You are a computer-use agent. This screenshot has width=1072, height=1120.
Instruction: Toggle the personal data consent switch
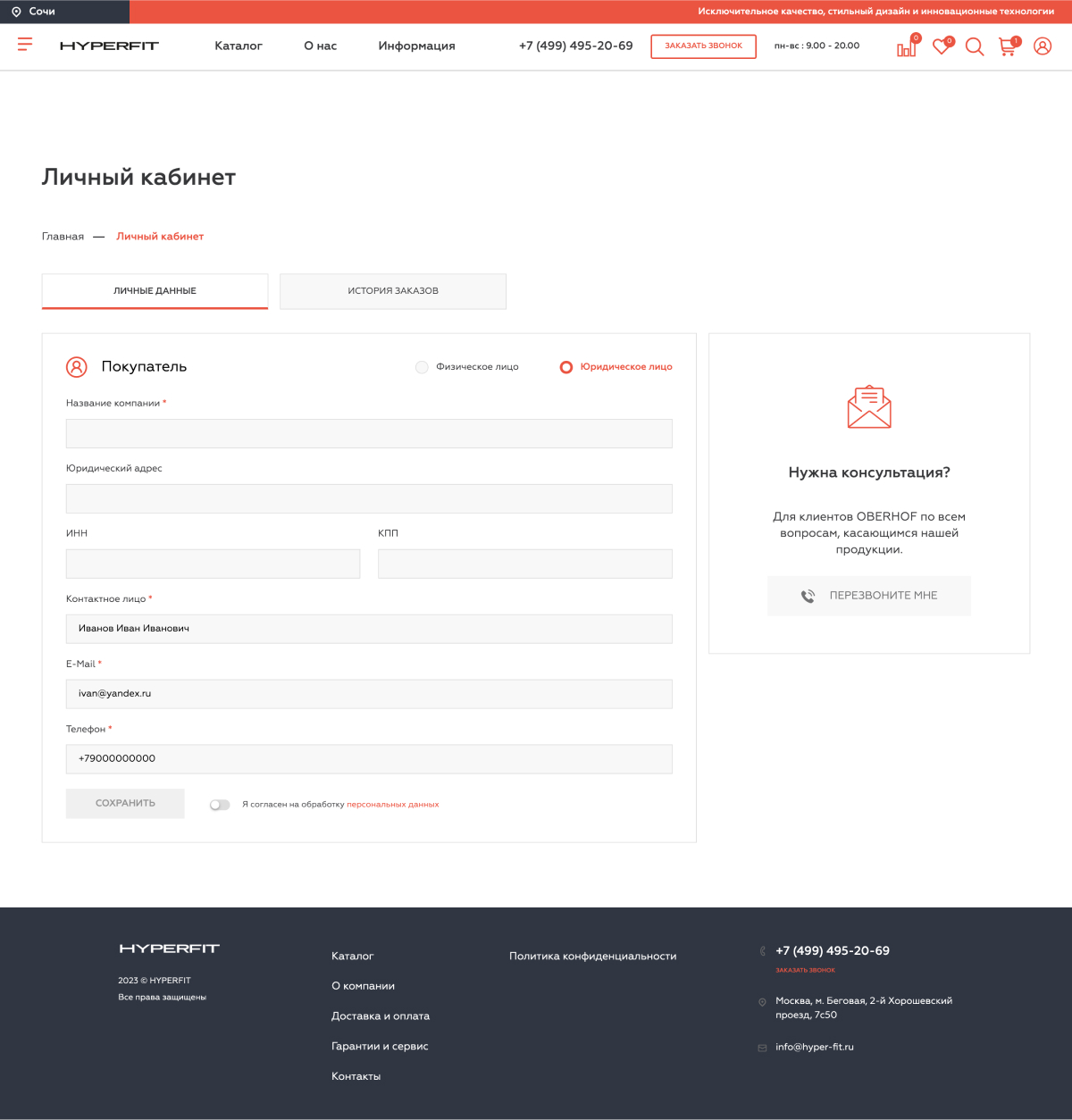tap(220, 805)
